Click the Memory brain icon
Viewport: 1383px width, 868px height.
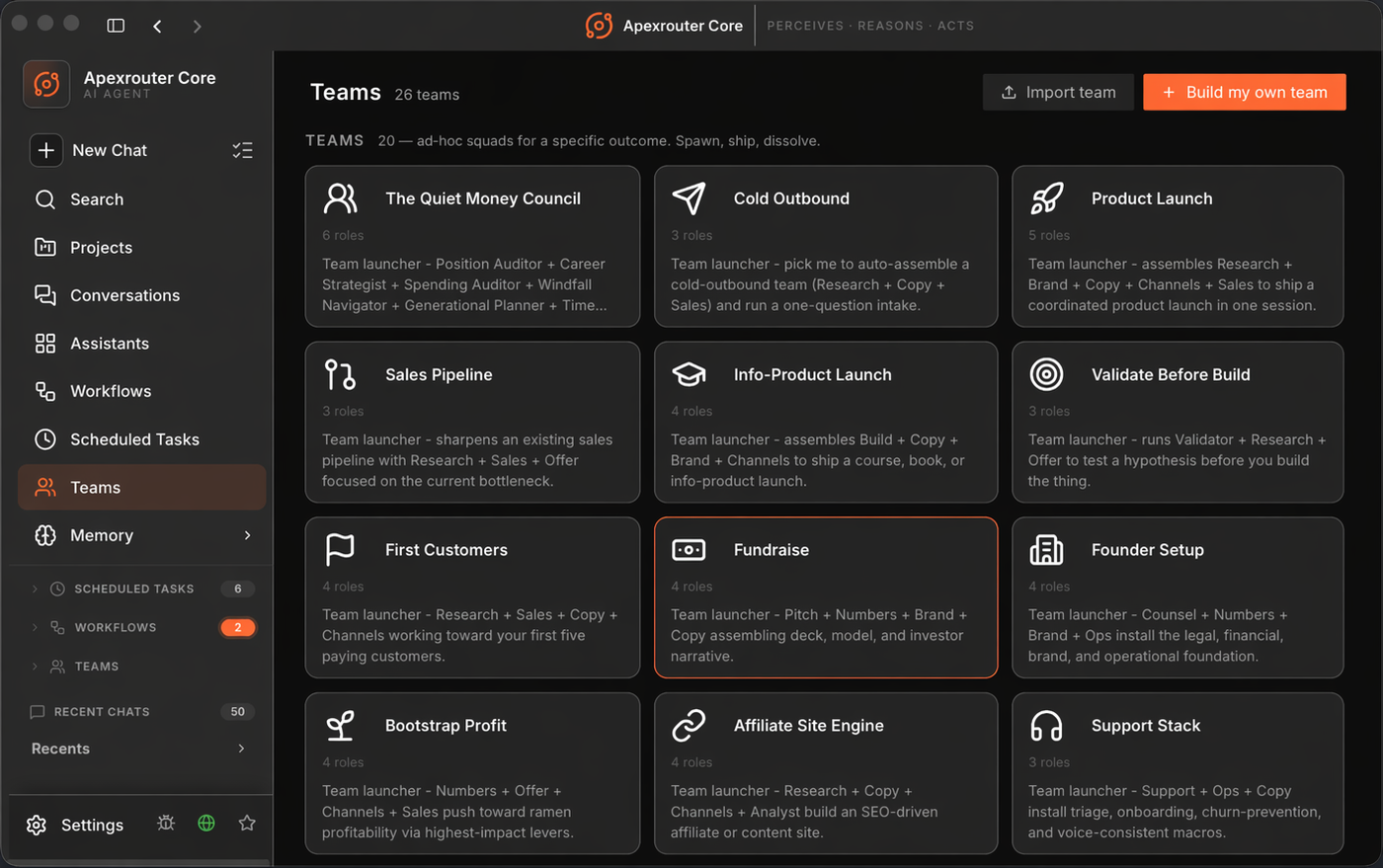(x=45, y=535)
